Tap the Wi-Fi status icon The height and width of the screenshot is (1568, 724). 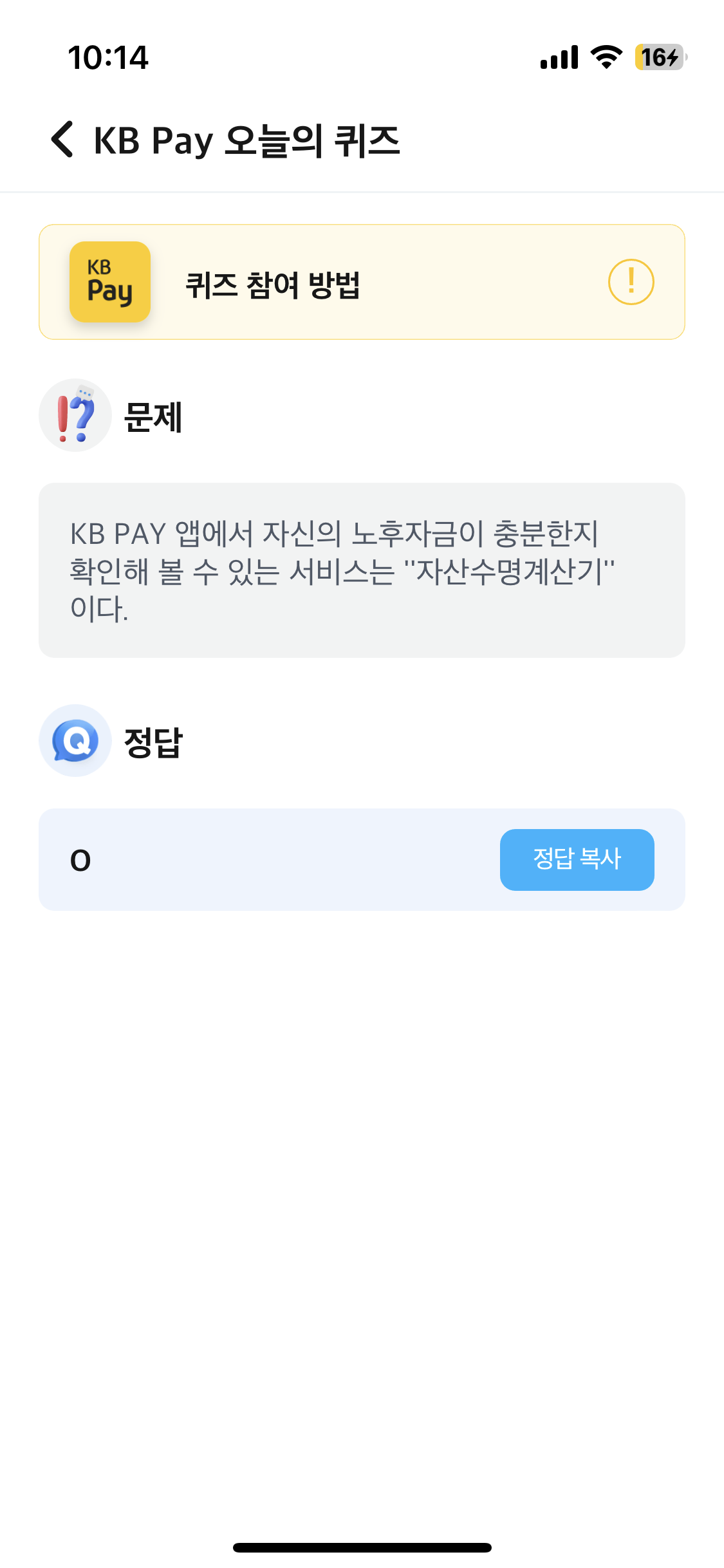coord(607,57)
